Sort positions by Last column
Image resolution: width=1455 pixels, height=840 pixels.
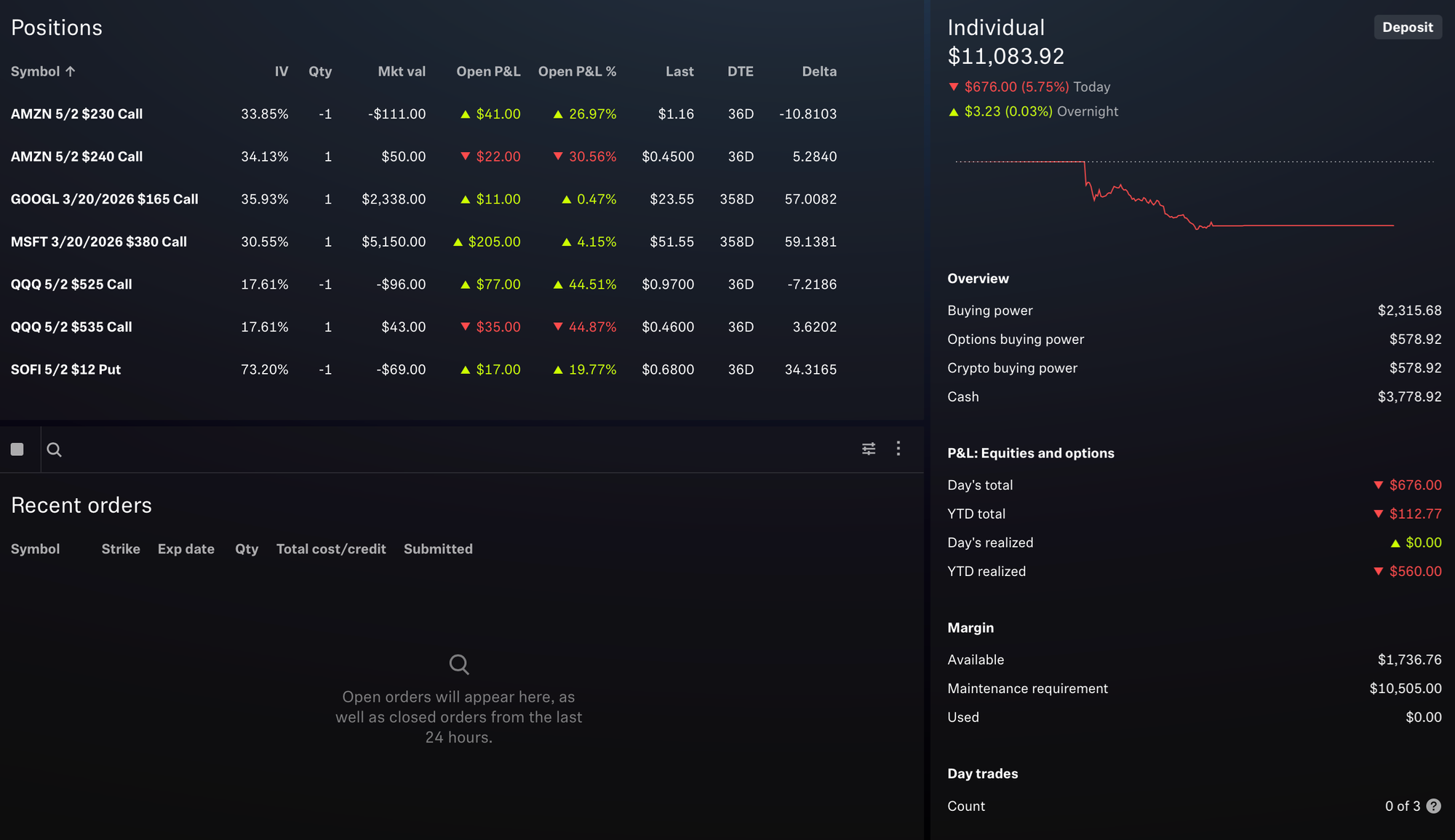679,71
